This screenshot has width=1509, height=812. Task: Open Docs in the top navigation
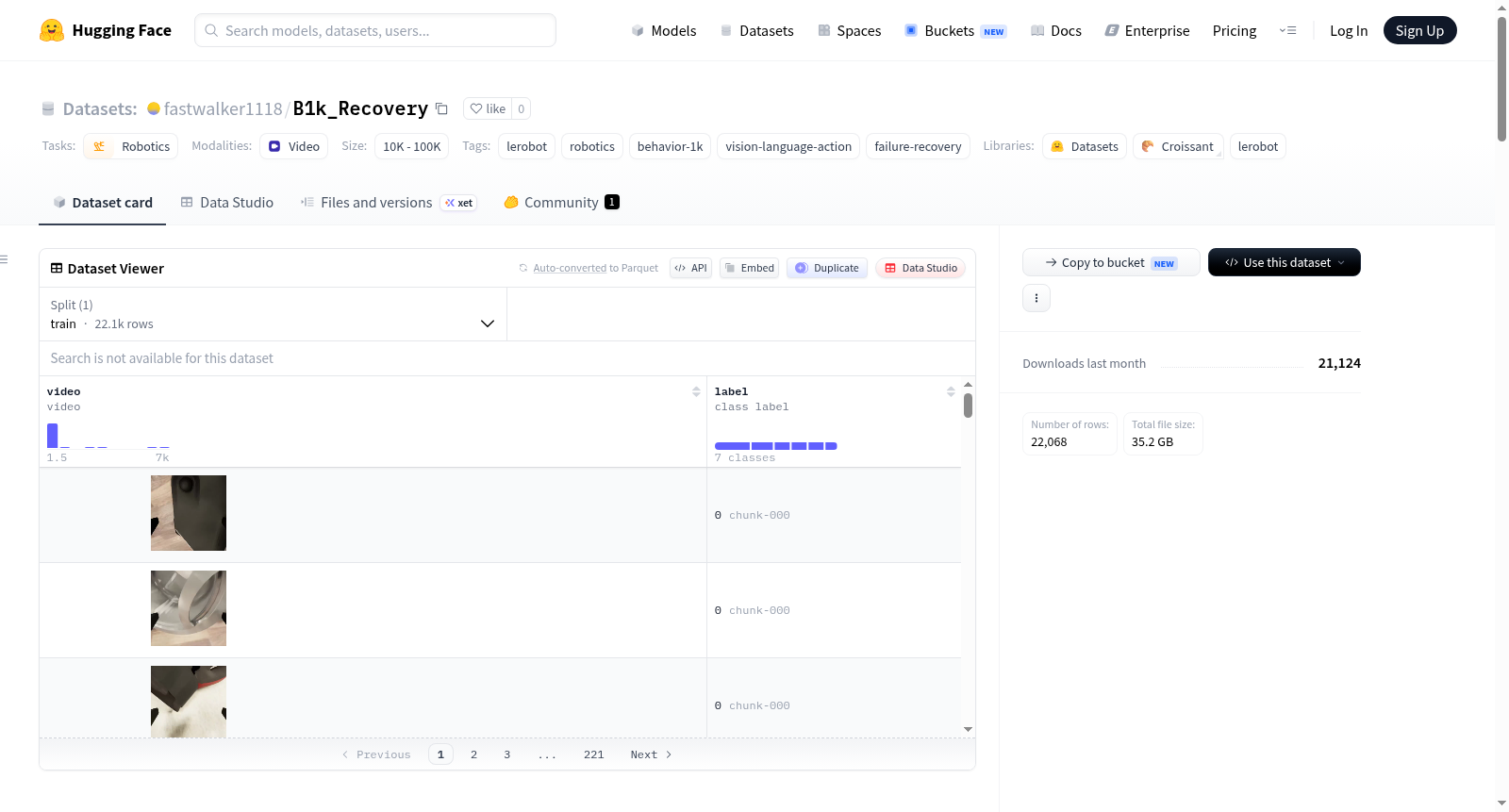[x=1056, y=30]
